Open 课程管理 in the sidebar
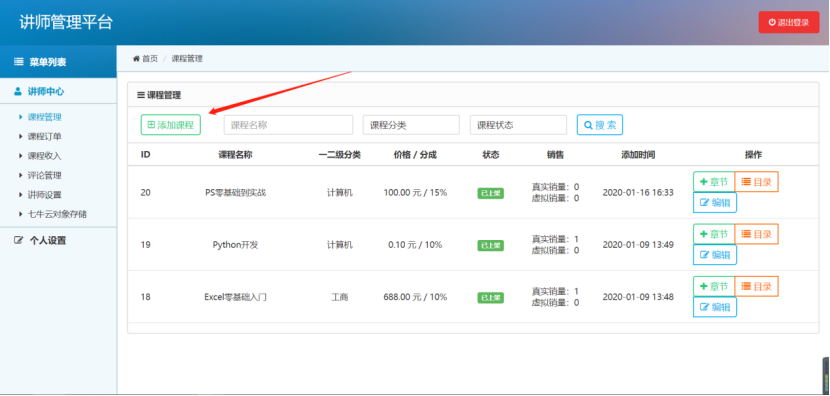The image size is (830, 396). coord(44,117)
